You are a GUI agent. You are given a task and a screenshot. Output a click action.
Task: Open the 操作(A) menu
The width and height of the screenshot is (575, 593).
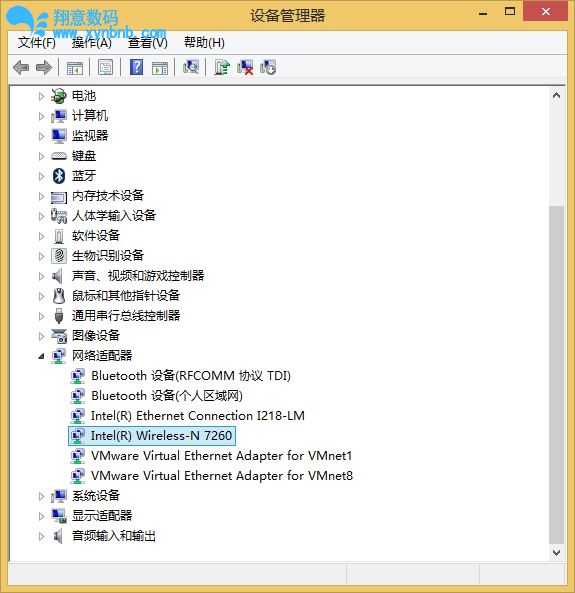coord(92,42)
